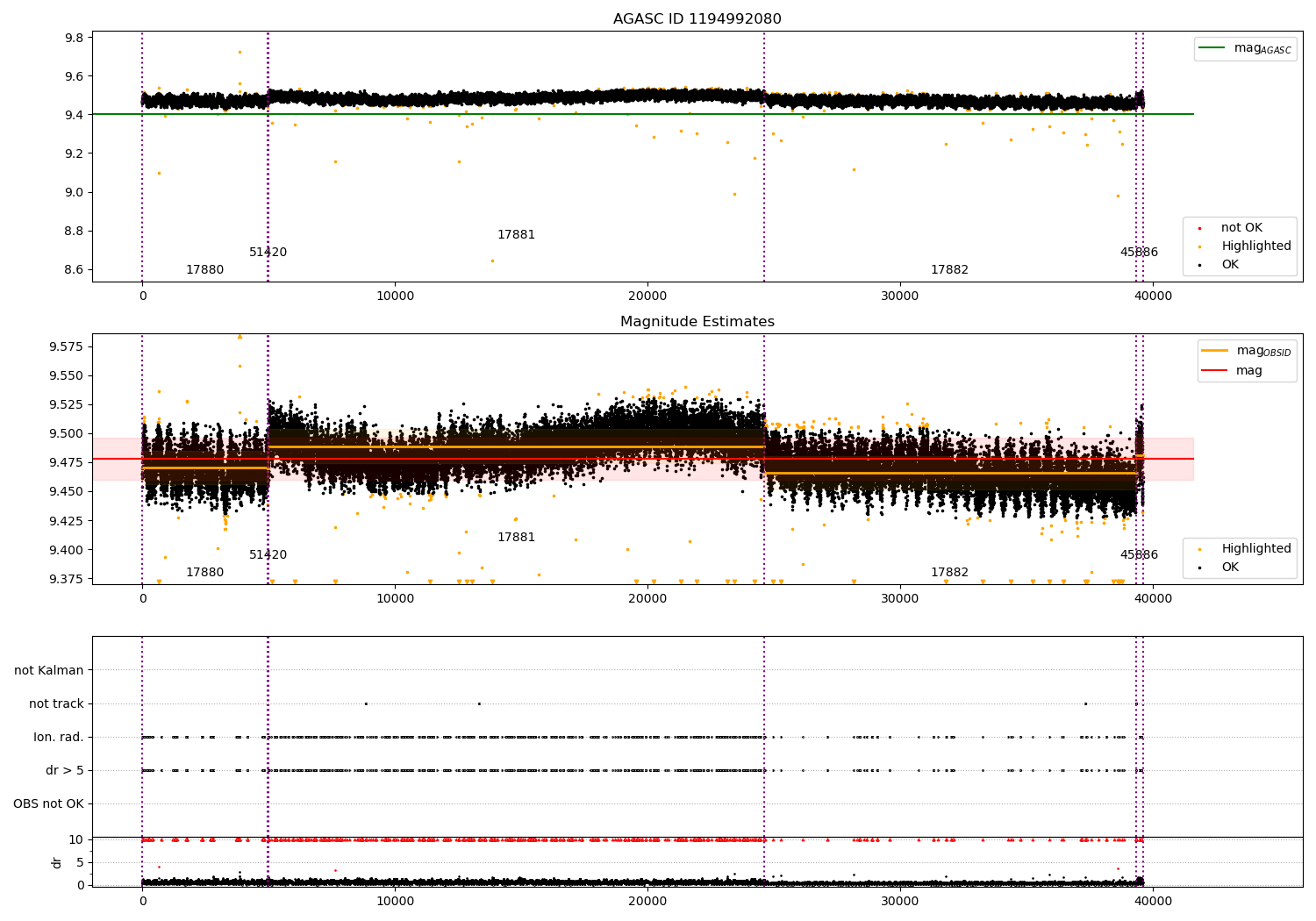Image resolution: width=1316 pixels, height=921 pixels.
Task: Click x-axis tick 20000 under Magnitude Estimates plot
Action: click(x=647, y=598)
